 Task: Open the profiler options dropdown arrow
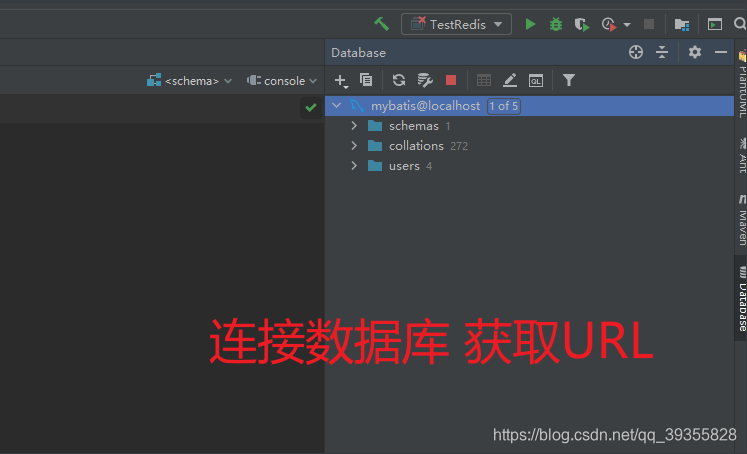pos(627,24)
